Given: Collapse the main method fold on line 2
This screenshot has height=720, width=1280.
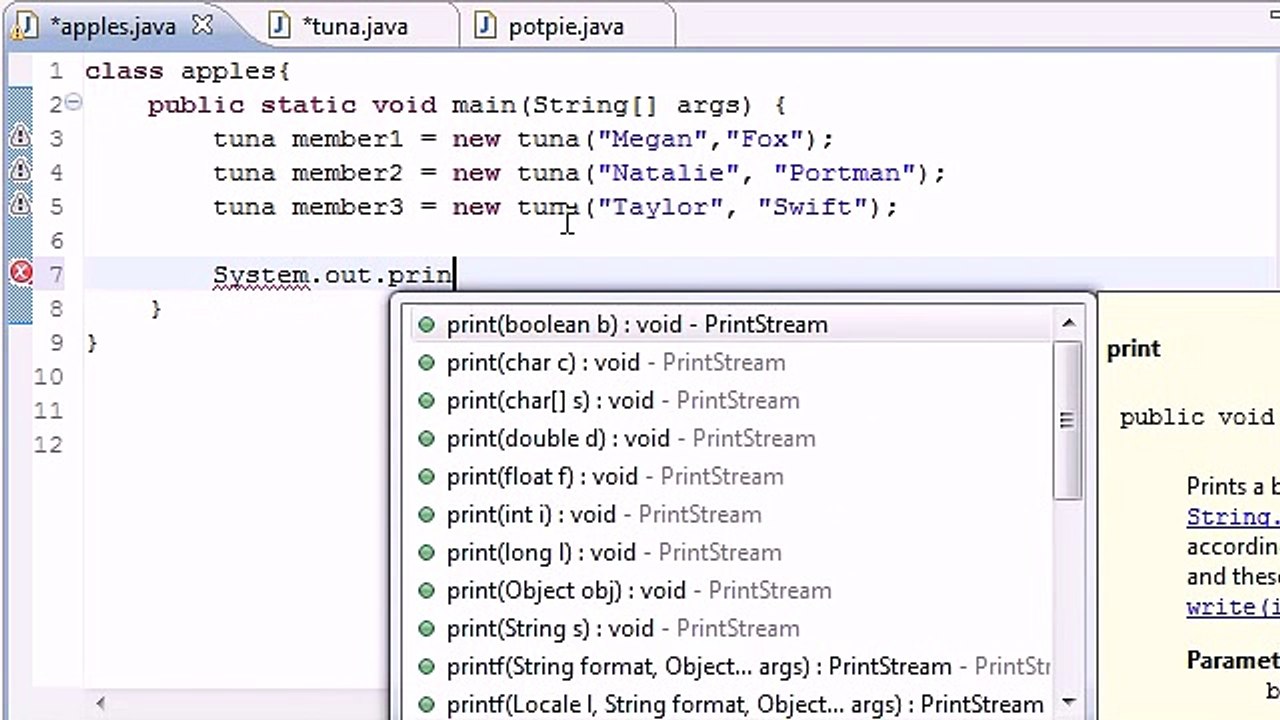Looking at the screenshot, I should pos(74,103).
